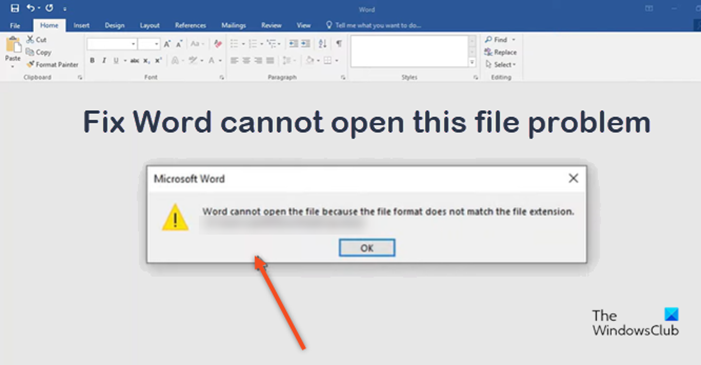Click the Select cursor icon in Editing
This screenshot has width=701, height=365.
(x=489, y=64)
